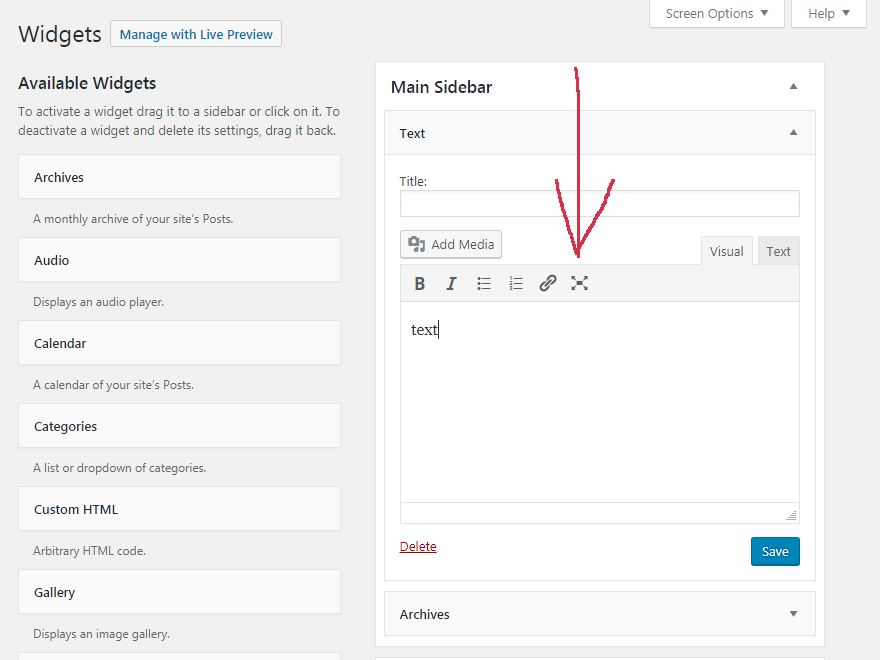This screenshot has height=660, width=880.
Task: Select the Custom HTML available widget
Action: tap(179, 510)
